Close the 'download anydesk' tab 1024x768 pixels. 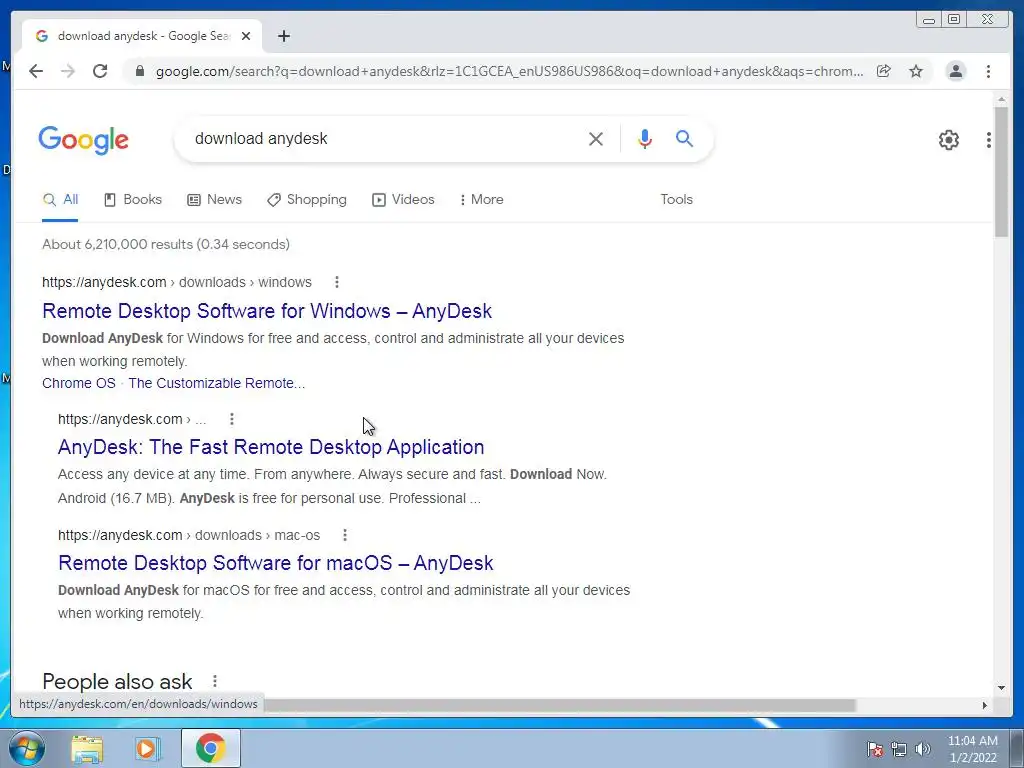(246, 36)
